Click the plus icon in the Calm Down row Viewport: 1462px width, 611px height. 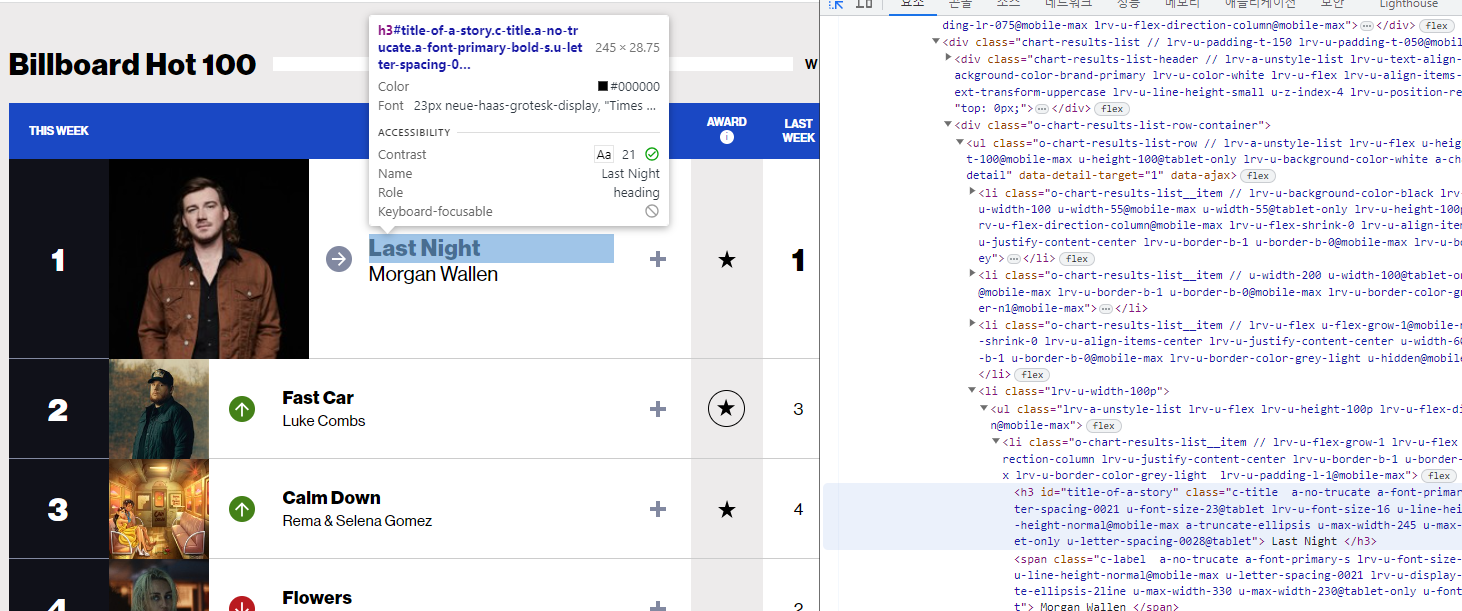[x=658, y=509]
